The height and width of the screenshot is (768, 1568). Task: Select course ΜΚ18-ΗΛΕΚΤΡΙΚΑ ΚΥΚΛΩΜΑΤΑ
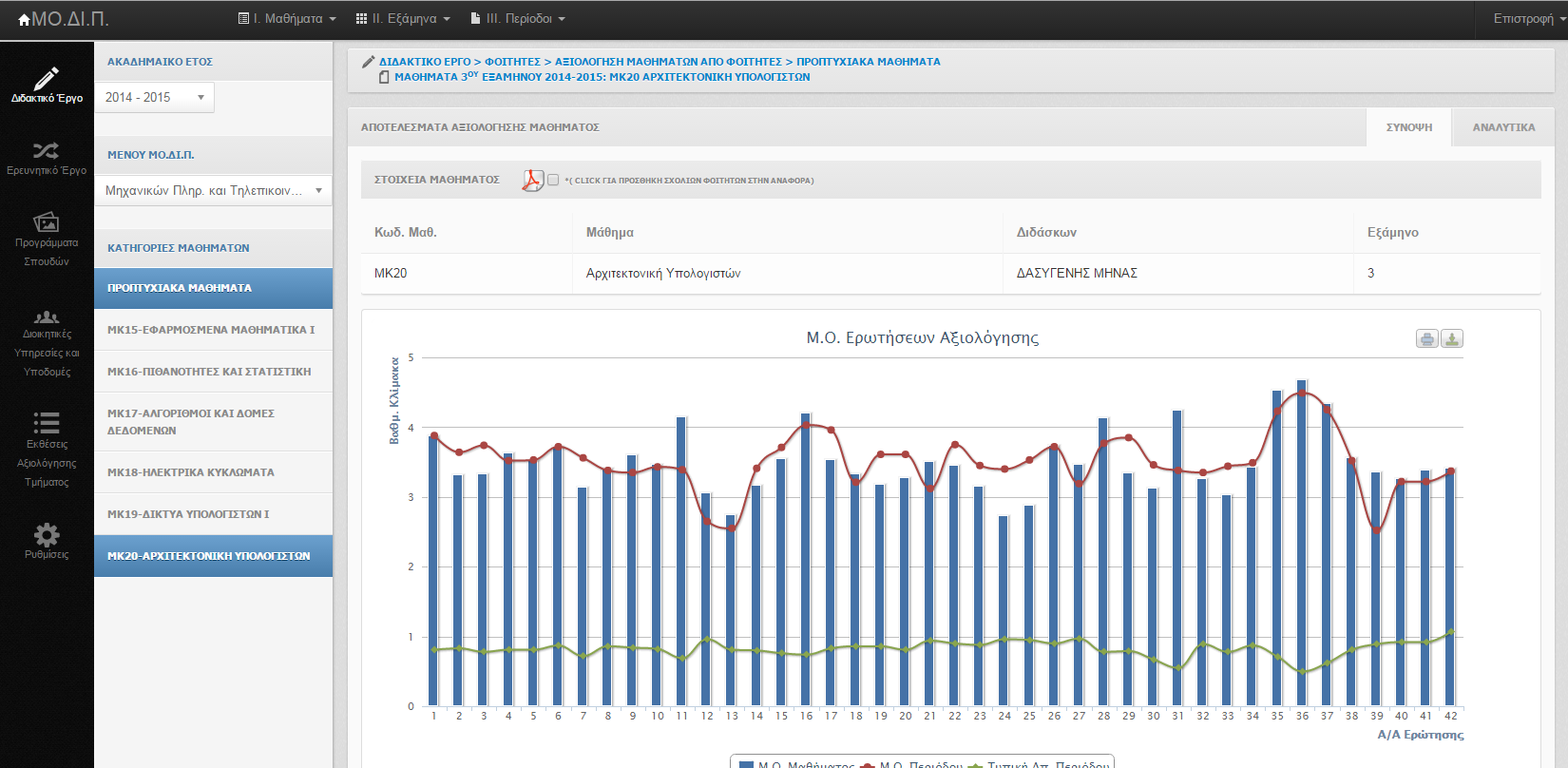pyautogui.click(x=214, y=472)
